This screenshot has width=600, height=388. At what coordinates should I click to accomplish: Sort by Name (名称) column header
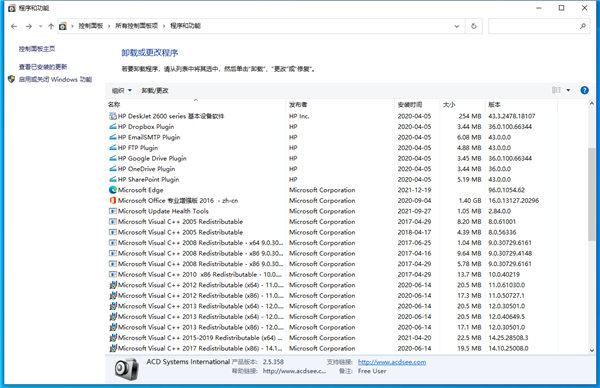tap(196, 104)
